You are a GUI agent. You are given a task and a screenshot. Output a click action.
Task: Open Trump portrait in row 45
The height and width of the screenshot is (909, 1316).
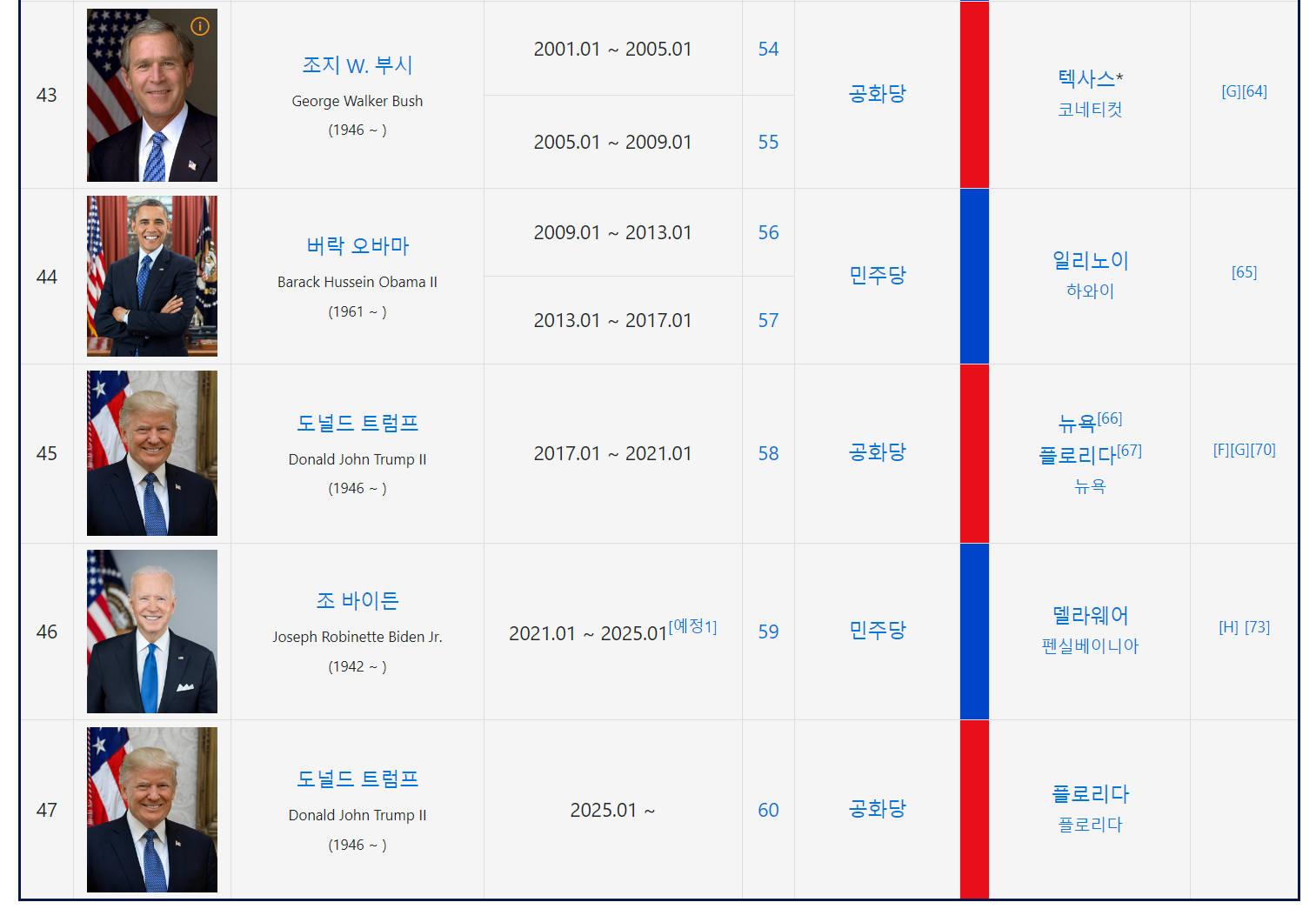click(152, 453)
